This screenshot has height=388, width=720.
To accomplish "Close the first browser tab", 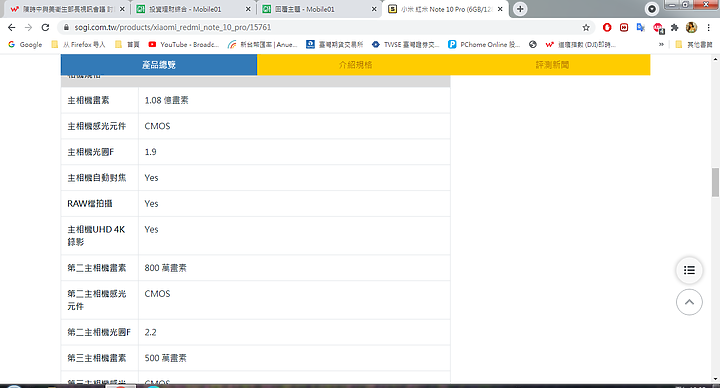I will [122, 9].
